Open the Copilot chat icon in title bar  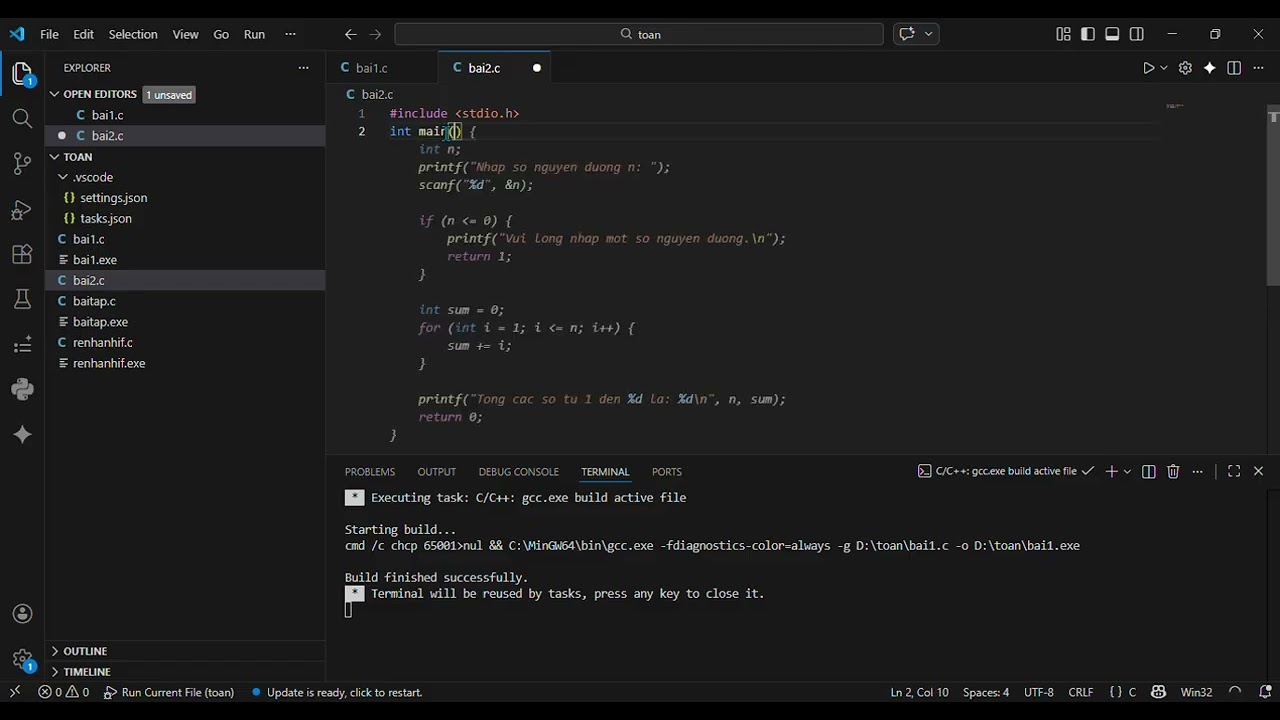907,34
